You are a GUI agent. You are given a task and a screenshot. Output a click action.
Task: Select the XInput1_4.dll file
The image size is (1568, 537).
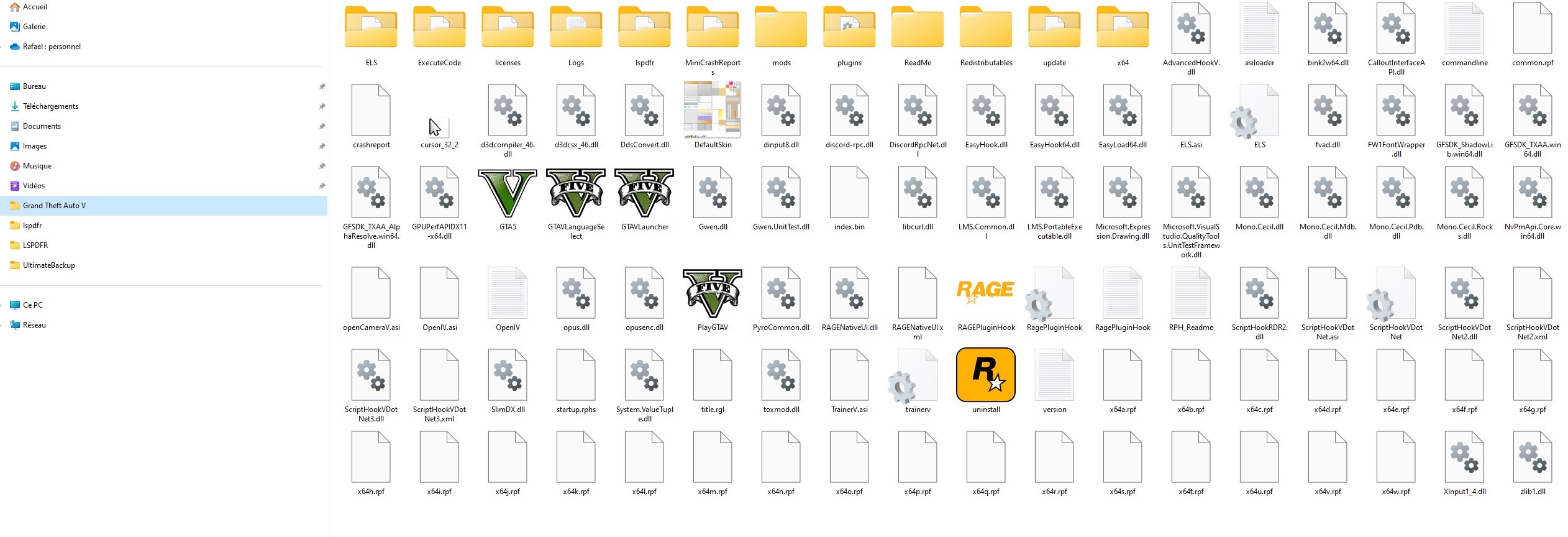[x=1464, y=457]
